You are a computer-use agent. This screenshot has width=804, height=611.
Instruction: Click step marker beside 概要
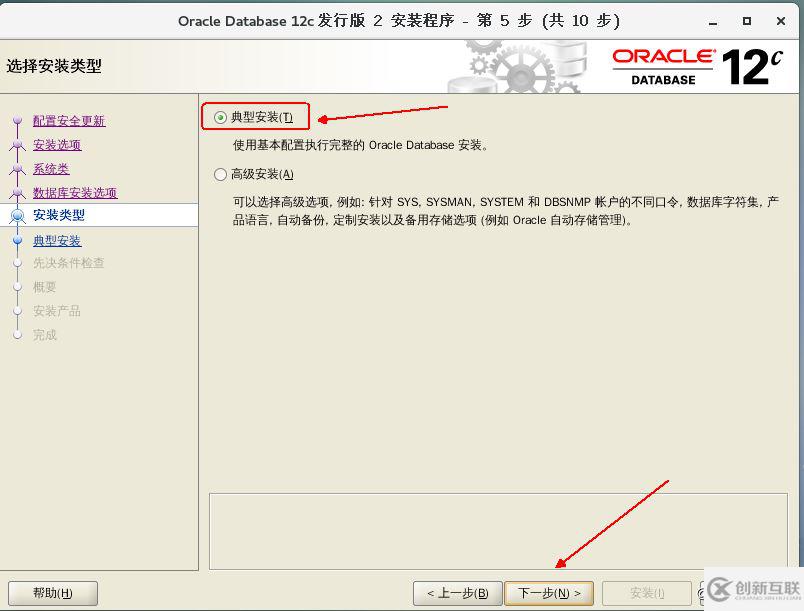[x=17, y=287]
